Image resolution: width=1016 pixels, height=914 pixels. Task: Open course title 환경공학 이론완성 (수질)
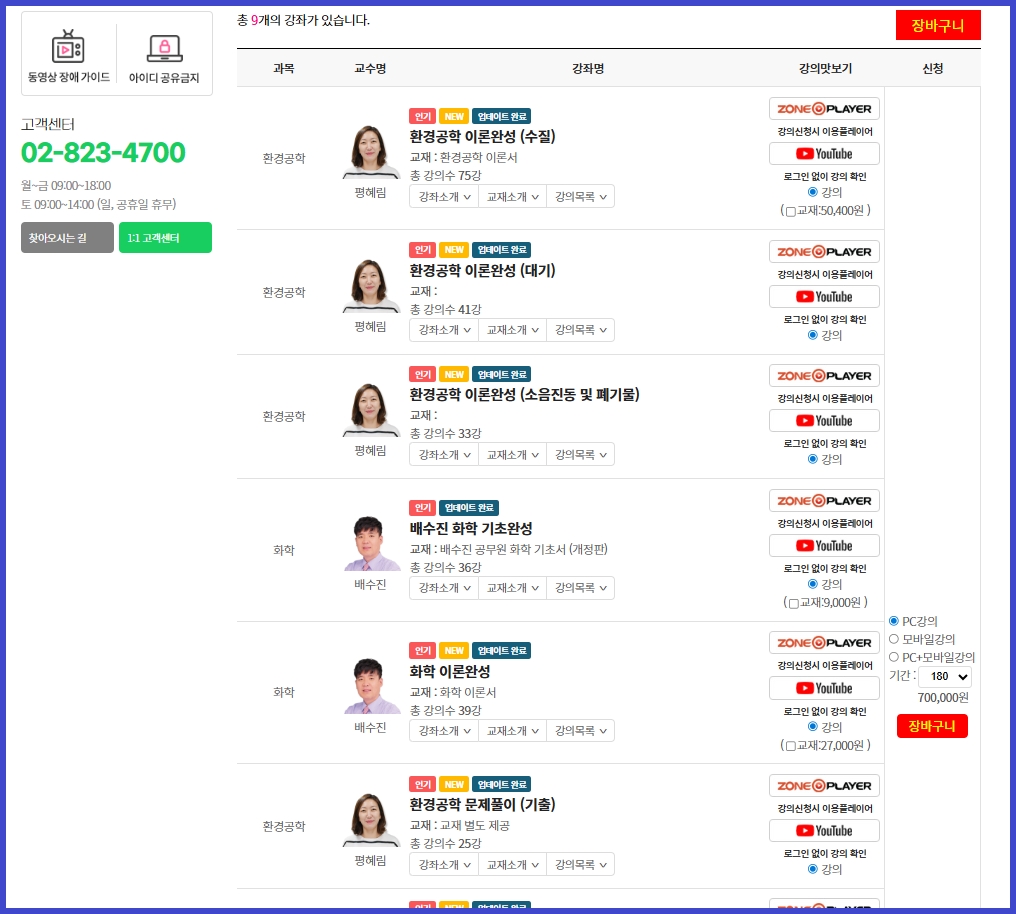point(482,137)
